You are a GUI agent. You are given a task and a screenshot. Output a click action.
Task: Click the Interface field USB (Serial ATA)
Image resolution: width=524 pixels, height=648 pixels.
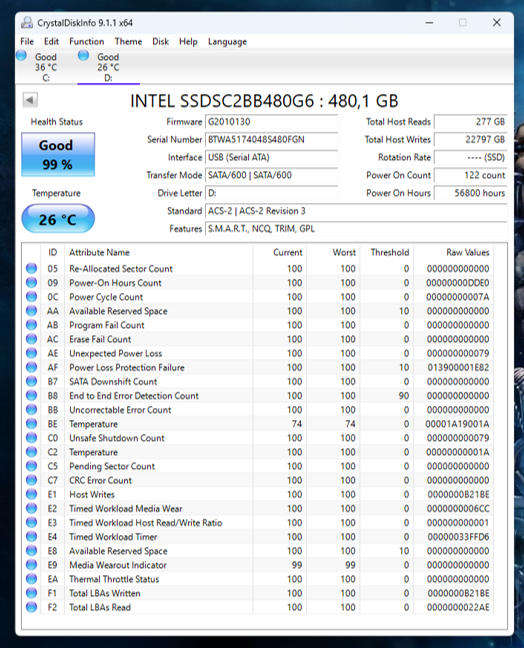click(x=272, y=157)
